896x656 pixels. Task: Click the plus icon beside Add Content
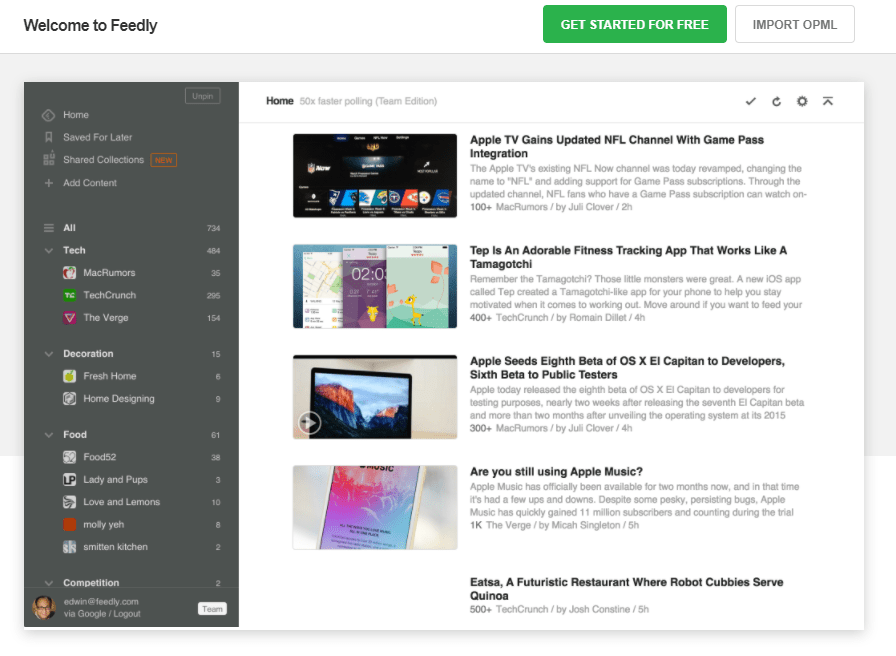pyautogui.click(x=49, y=183)
